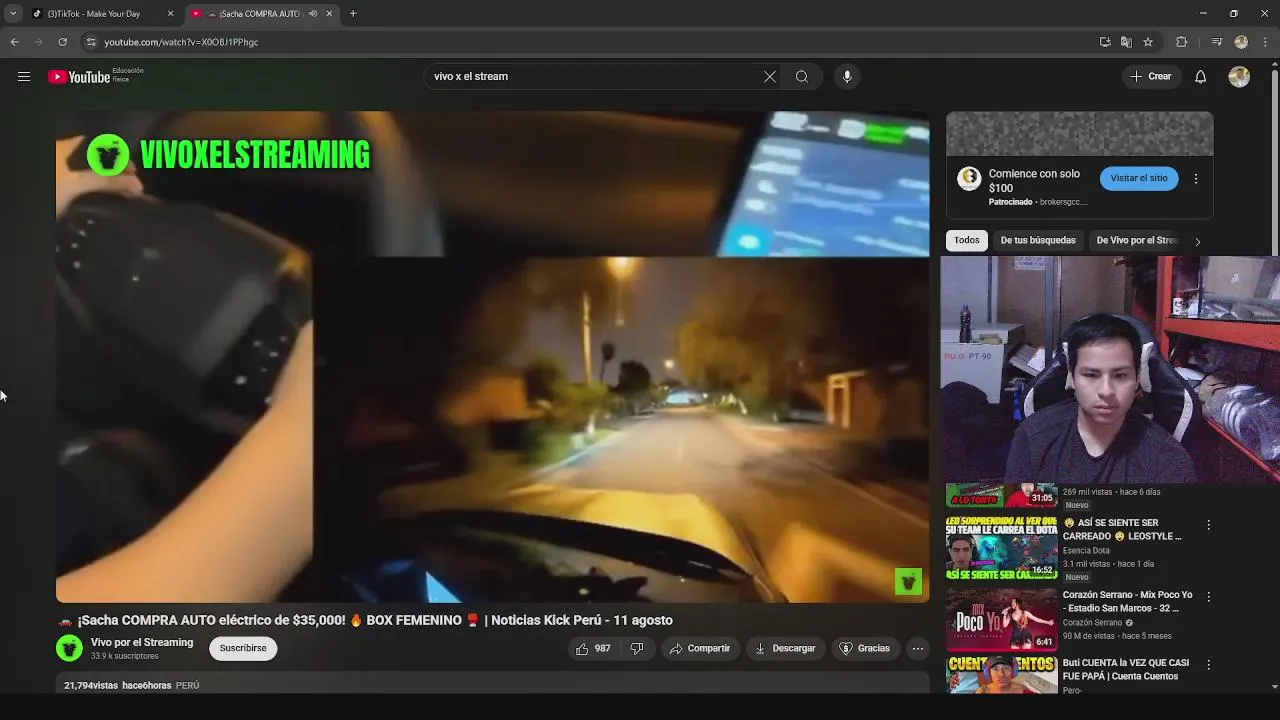The image size is (1280, 720).
Task: Click the Crear button
Action: pyautogui.click(x=1150, y=77)
